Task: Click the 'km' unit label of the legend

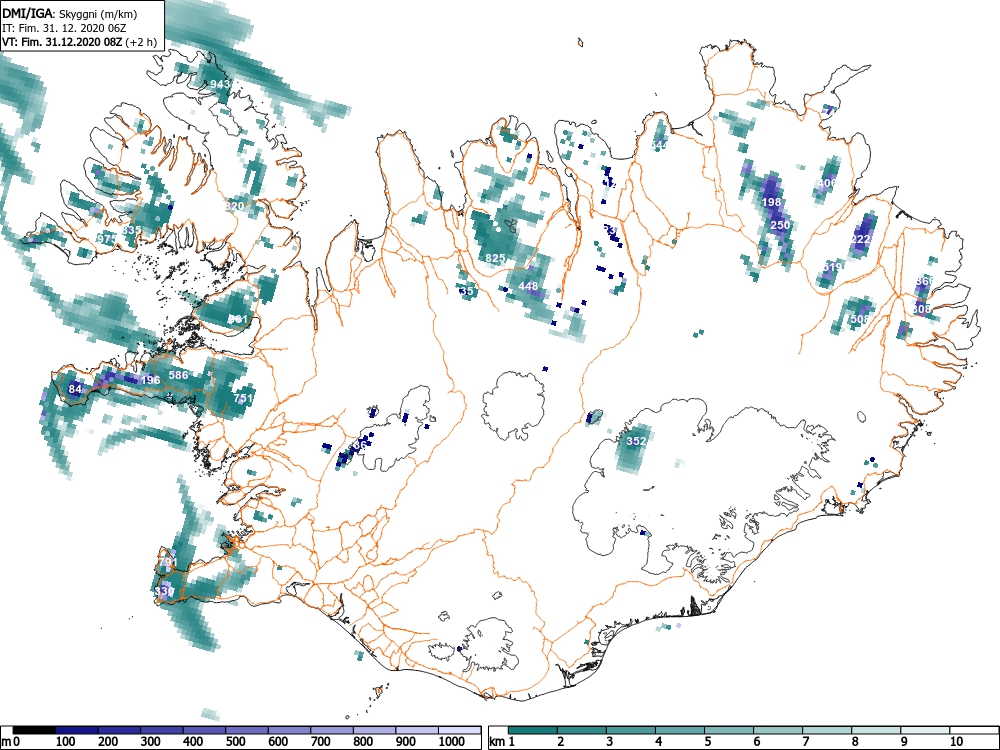Action: tap(497, 742)
